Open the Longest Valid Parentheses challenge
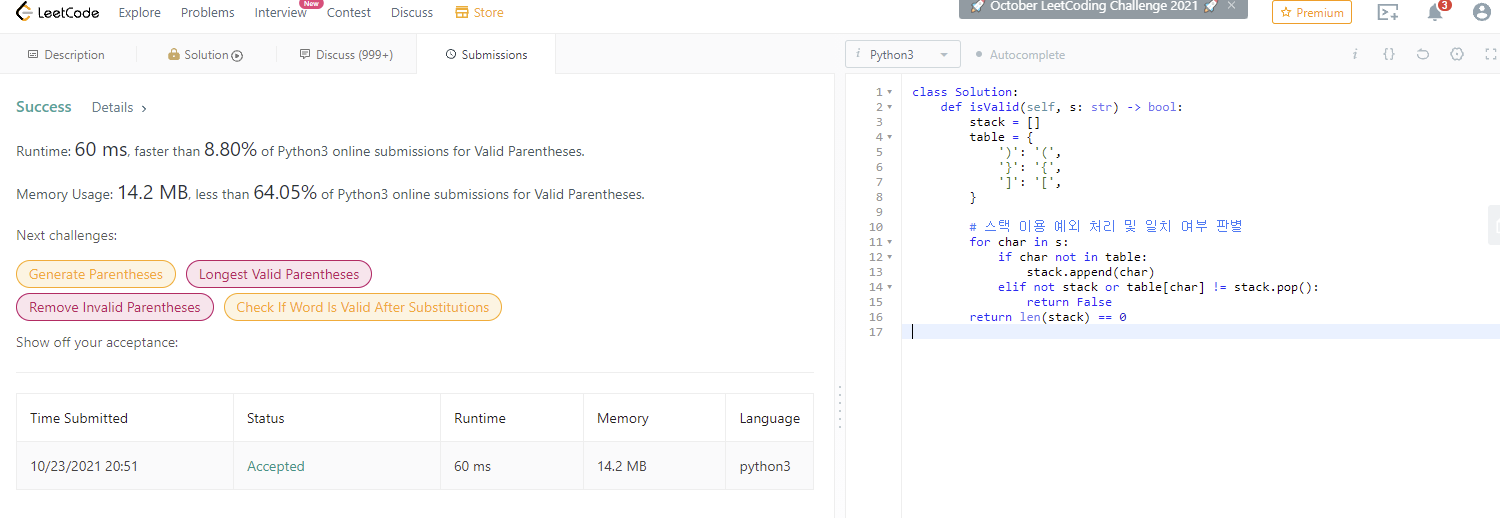The height and width of the screenshot is (518, 1500). pyautogui.click(x=279, y=274)
